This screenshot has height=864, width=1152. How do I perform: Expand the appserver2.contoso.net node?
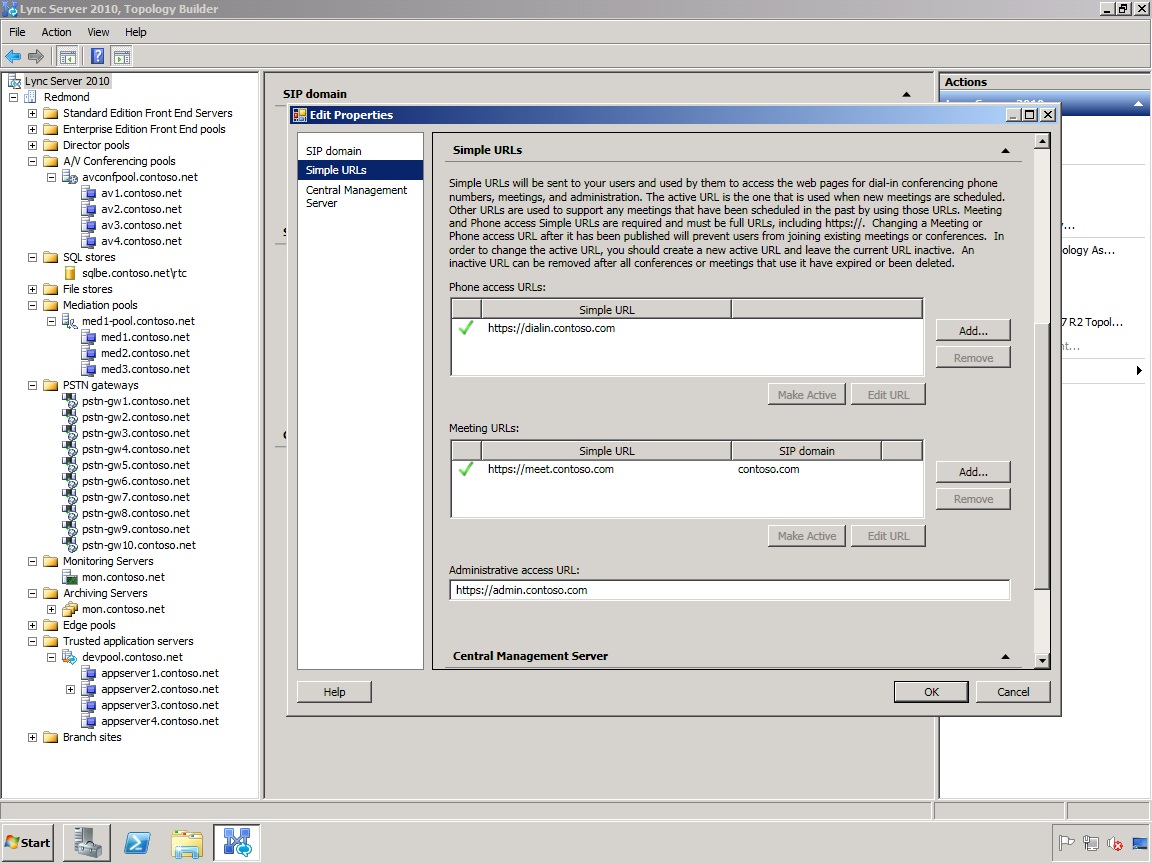coord(71,689)
